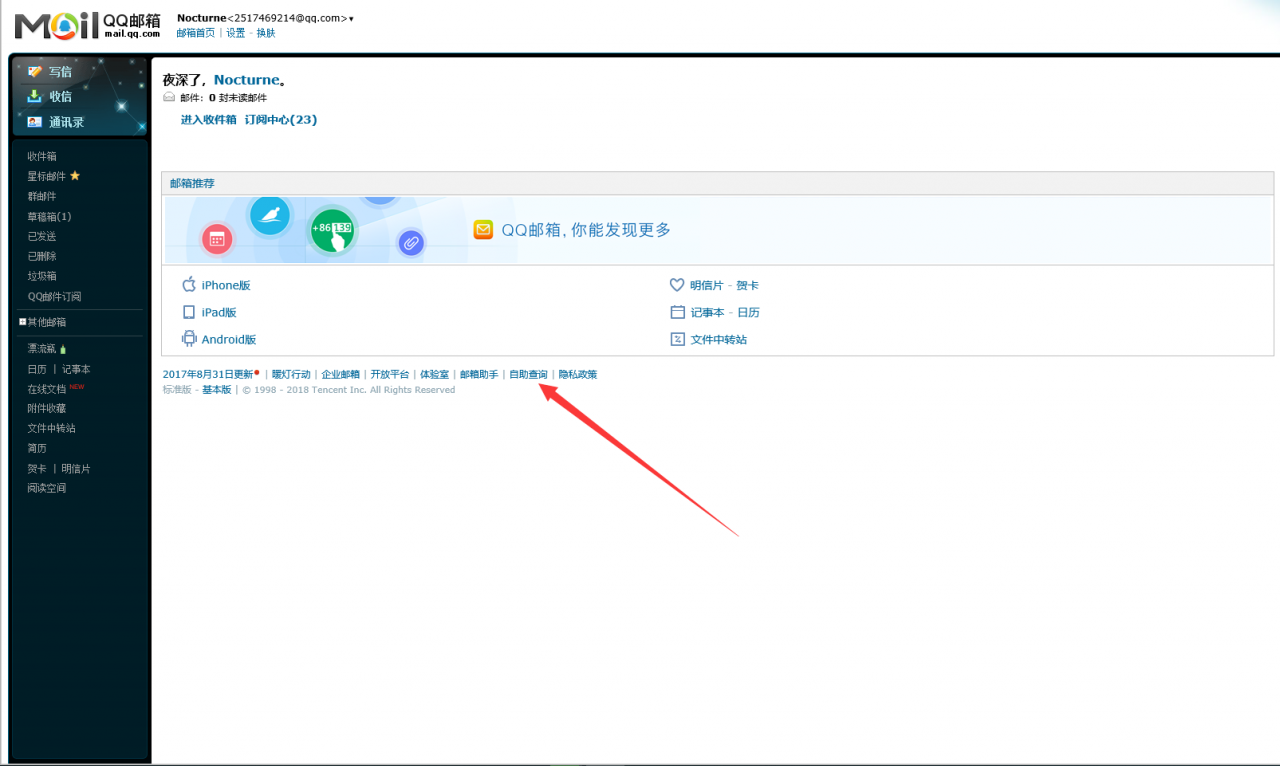Click the green +86 139 circle icon
This screenshot has width=1280, height=766.
(332, 232)
